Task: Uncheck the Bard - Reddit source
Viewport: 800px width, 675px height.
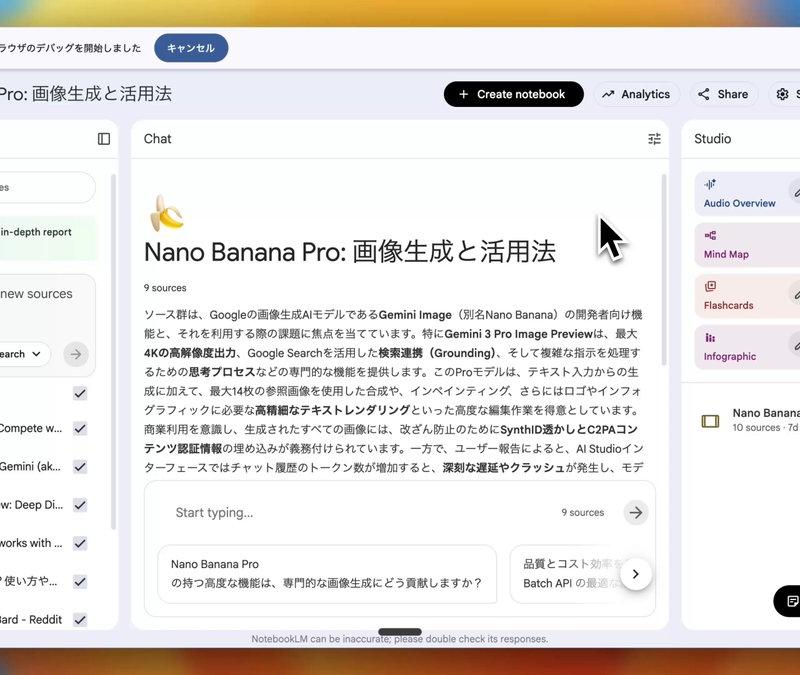Action: [x=80, y=620]
